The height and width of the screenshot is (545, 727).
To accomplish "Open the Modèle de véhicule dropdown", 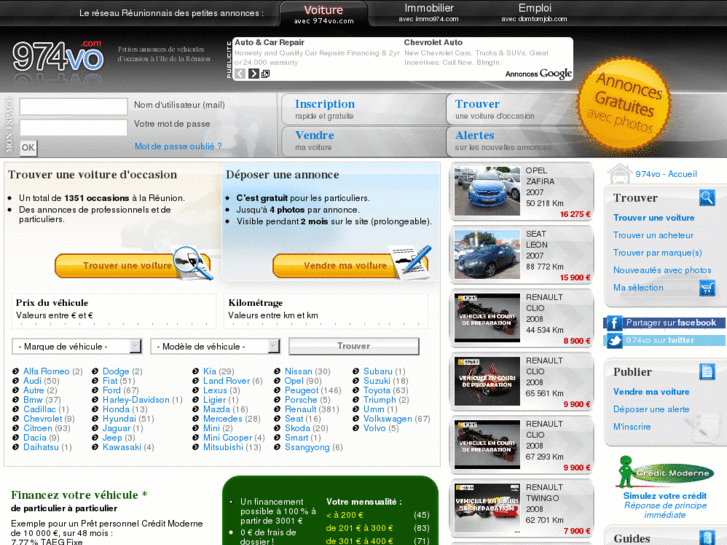I will (215, 346).
